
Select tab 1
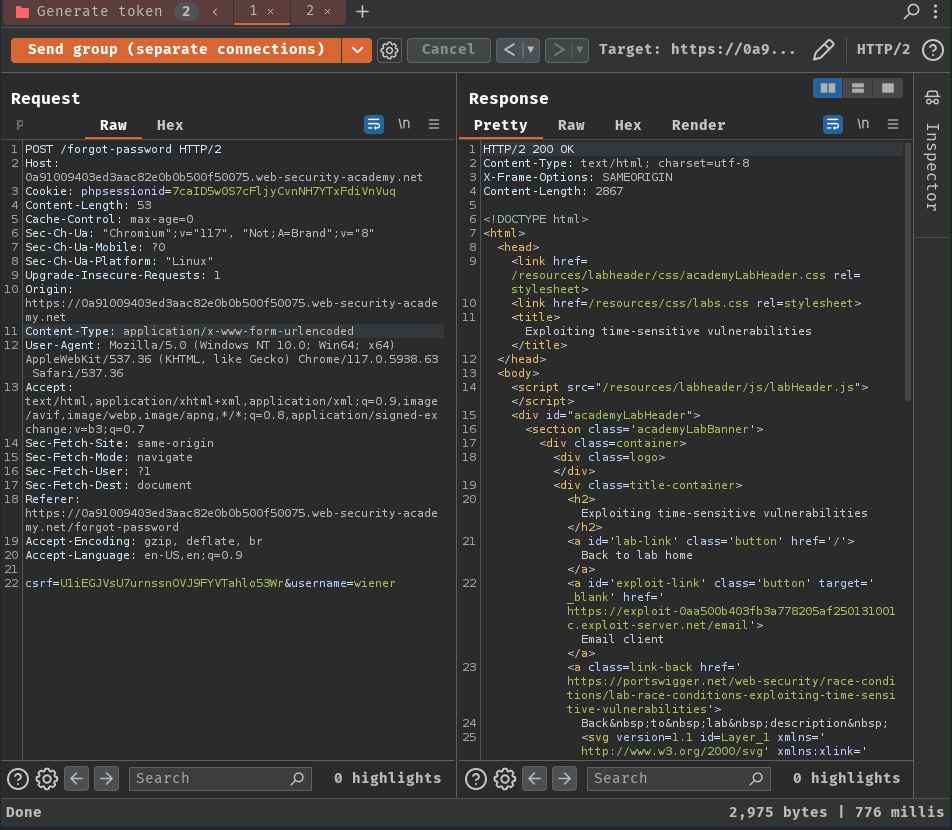pyautogui.click(x=253, y=11)
